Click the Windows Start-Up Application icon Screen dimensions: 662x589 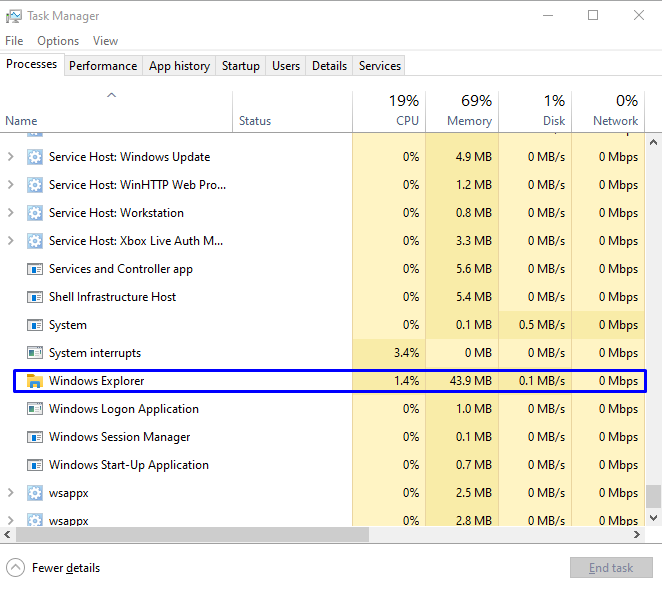tap(35, 465)
